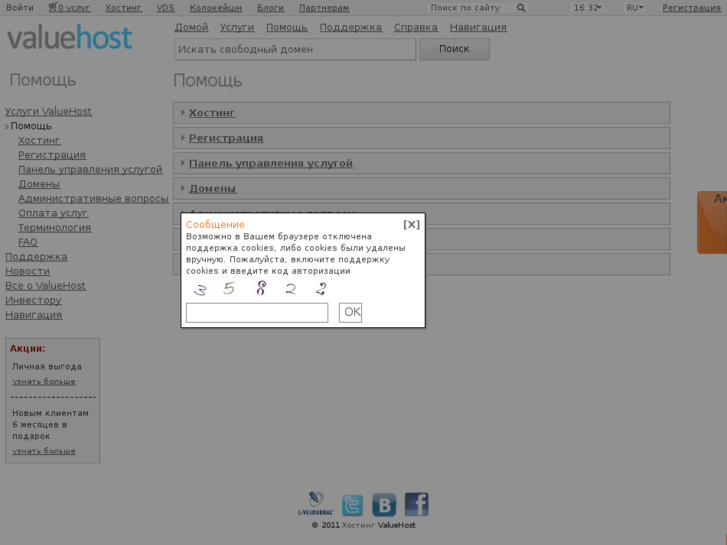727x545 pixels.
Task: Open the VKontakte social icon
Action: click(x=384, y=505)
